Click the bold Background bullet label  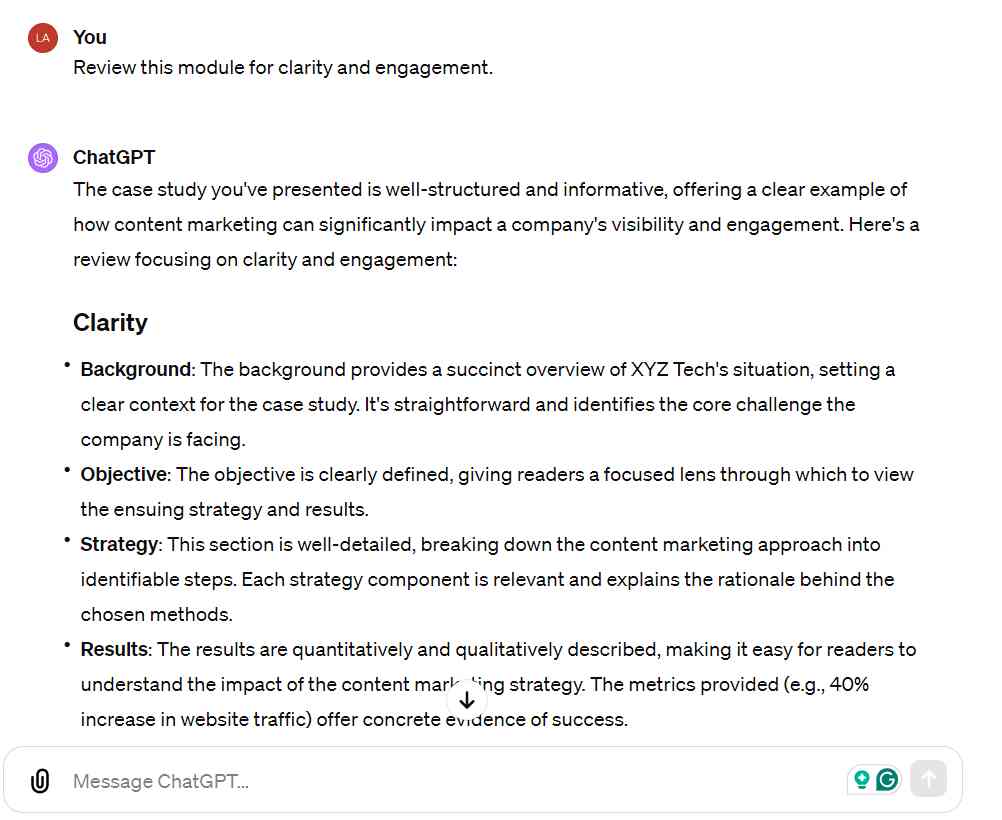pyautogui.click(x=135, y=369)
